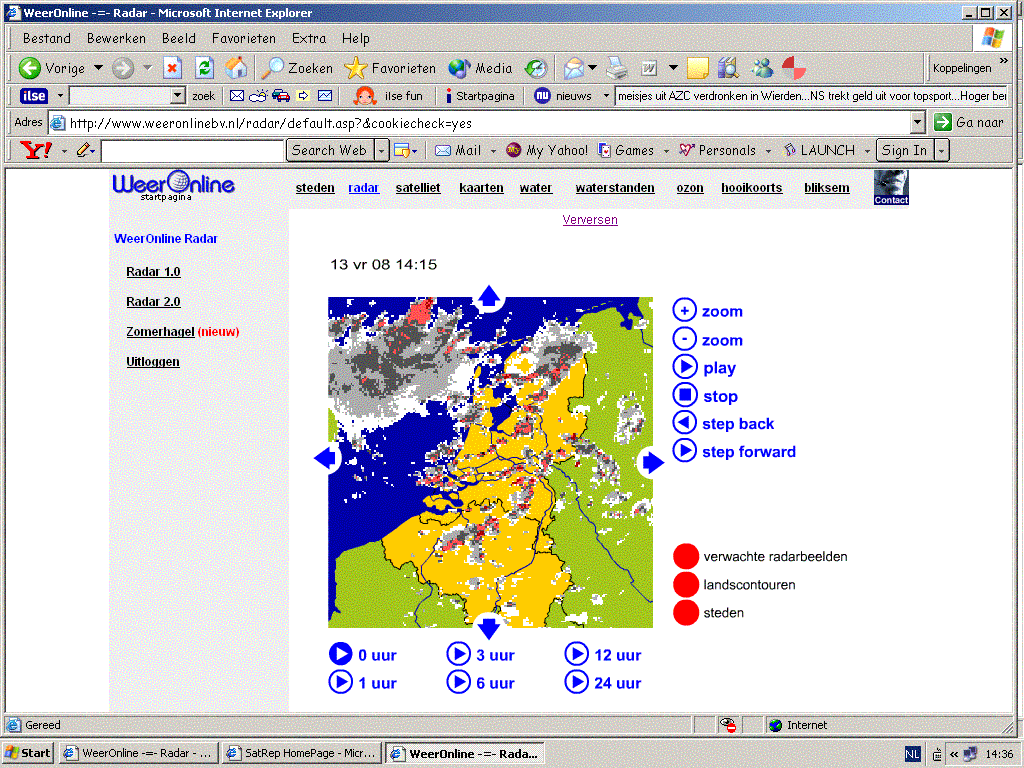1024x768 pixels.
Task: Click the Uitloggen link
Action: tap(153, 362)
